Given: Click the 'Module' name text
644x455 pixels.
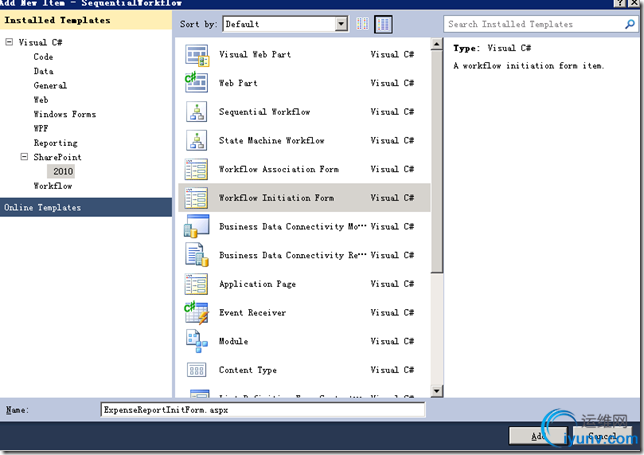Looking at the screenshot, I should [x=233, y=342].
